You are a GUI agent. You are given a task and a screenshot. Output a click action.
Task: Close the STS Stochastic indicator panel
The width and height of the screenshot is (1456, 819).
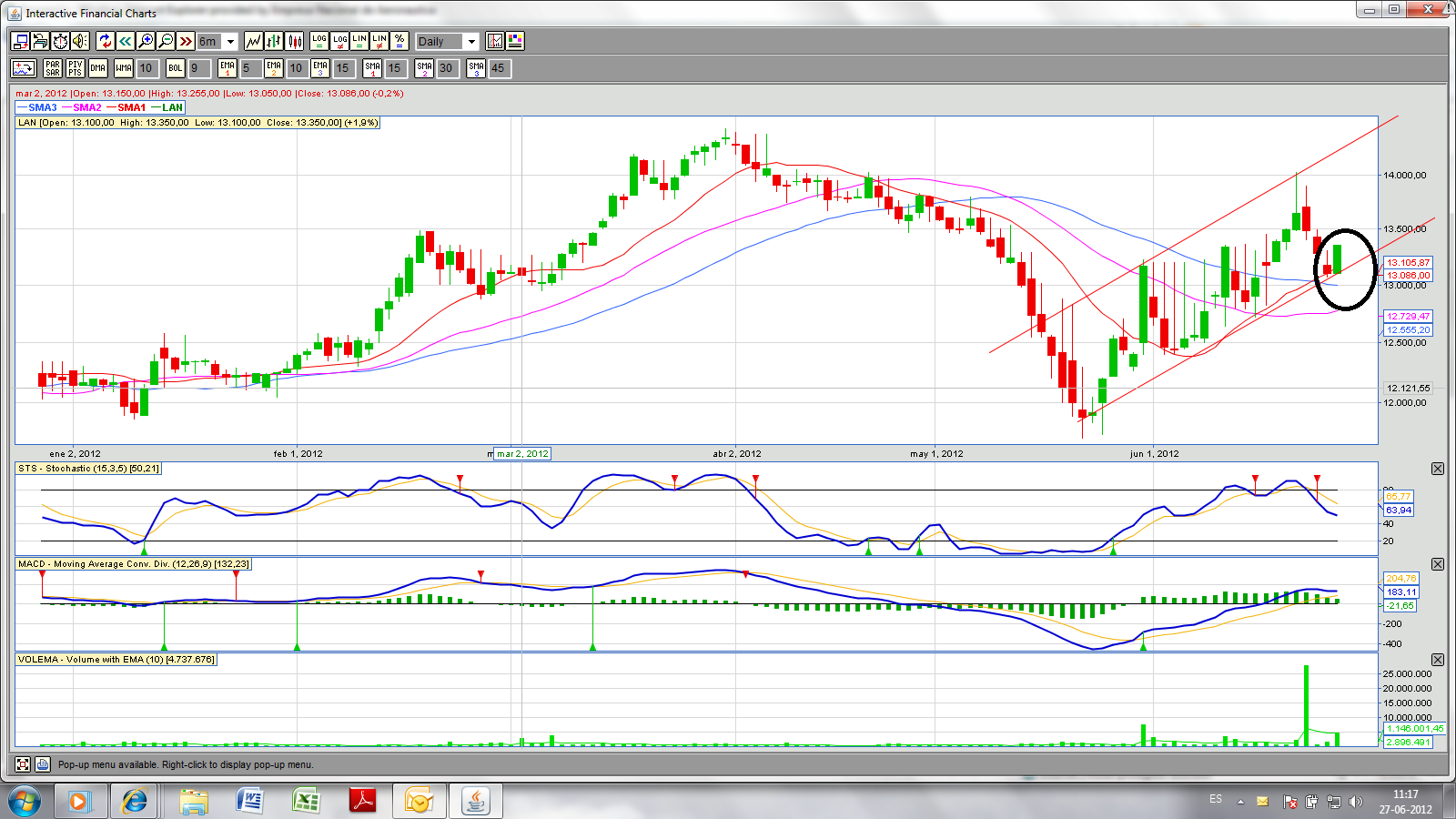tap(1438, 469)
